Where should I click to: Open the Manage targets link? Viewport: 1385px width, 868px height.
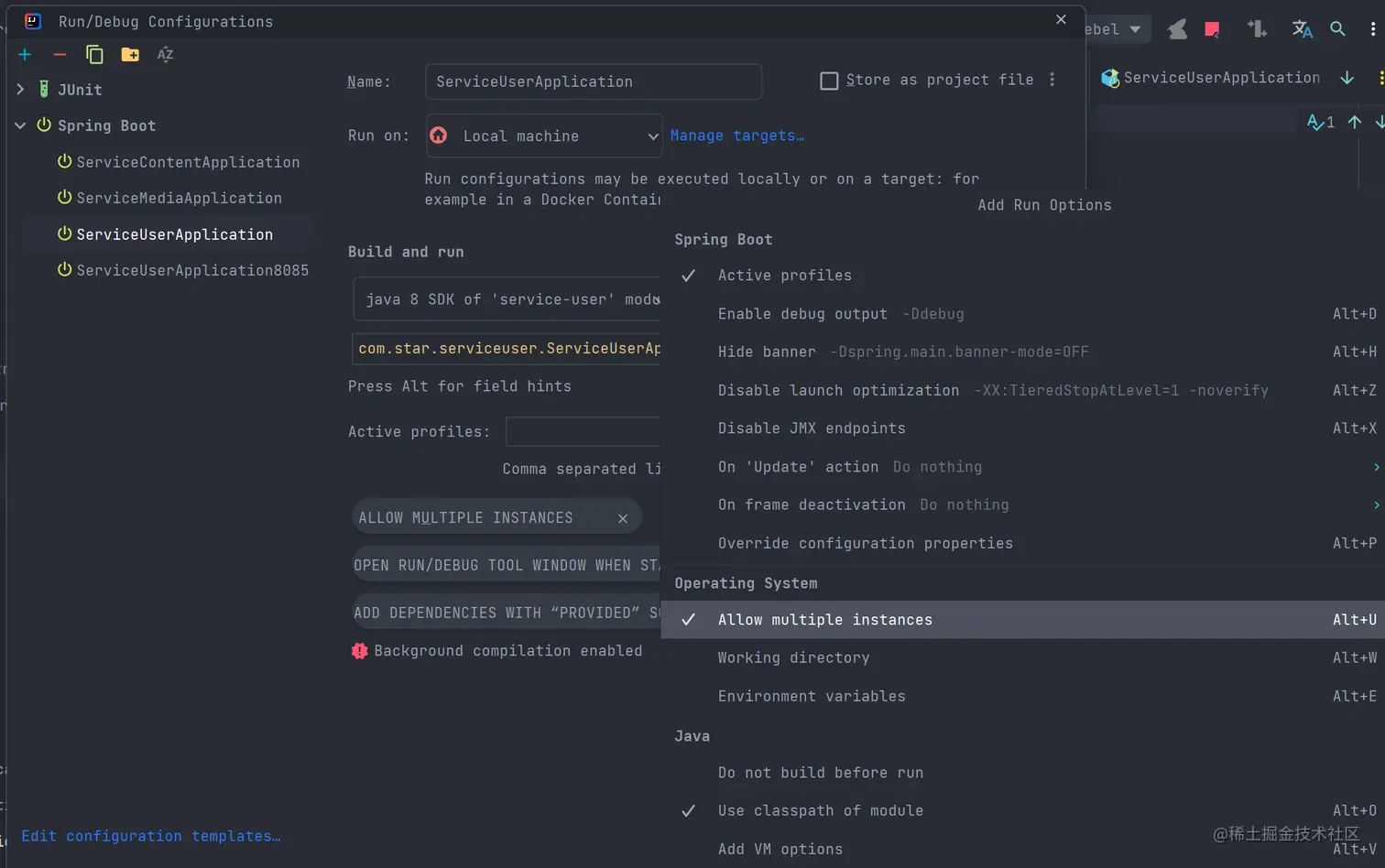(736, 136)
